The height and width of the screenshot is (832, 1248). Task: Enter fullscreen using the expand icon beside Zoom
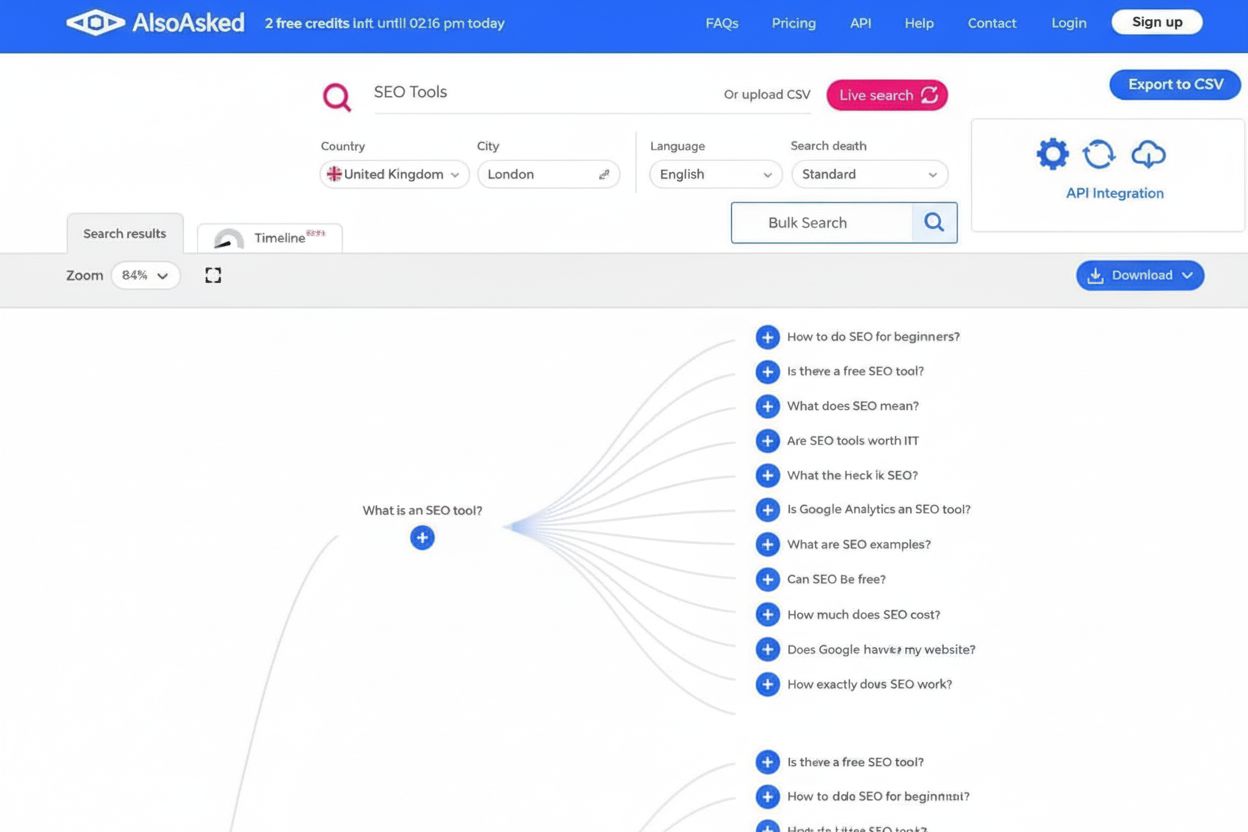coord(213,274)
